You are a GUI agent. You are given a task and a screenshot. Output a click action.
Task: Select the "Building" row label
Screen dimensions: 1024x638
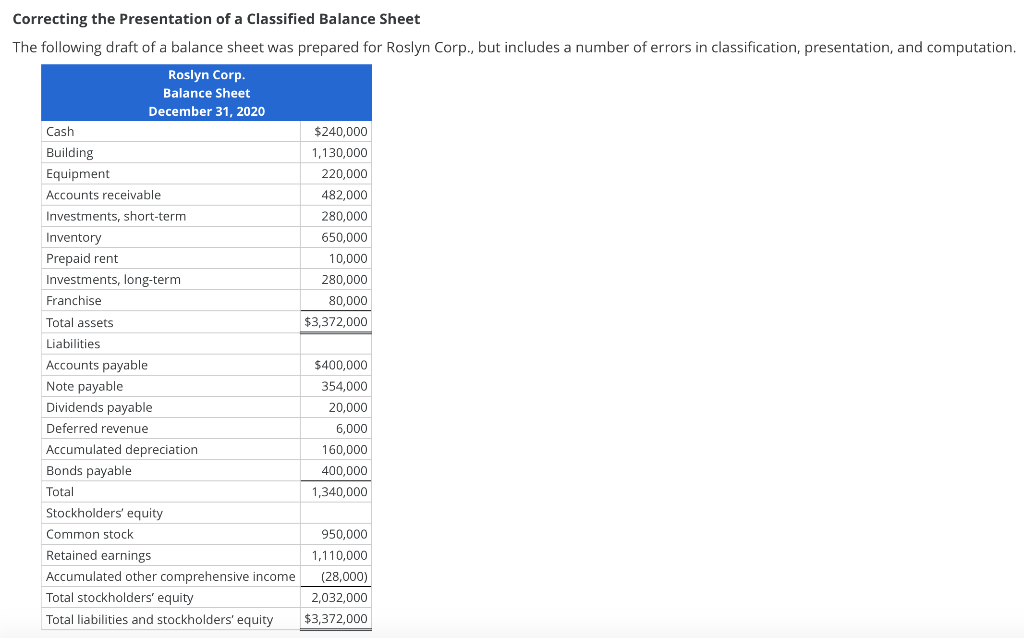69,152
